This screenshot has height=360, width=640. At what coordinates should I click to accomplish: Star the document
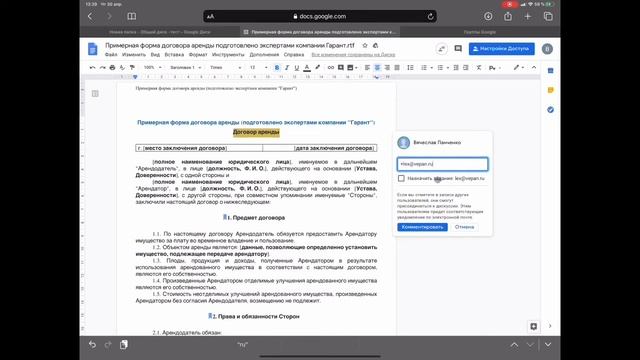click(x=365, y=45)
